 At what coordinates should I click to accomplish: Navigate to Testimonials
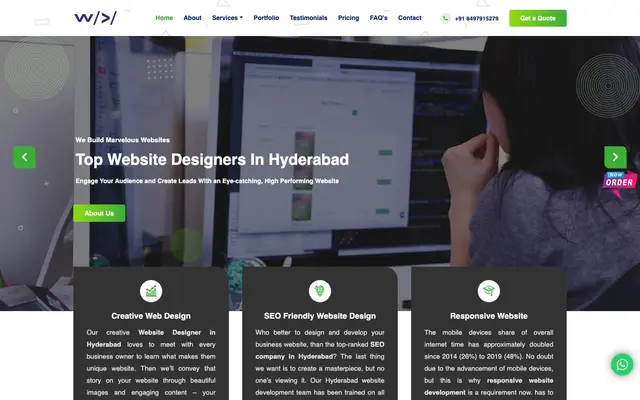[309, 18]
